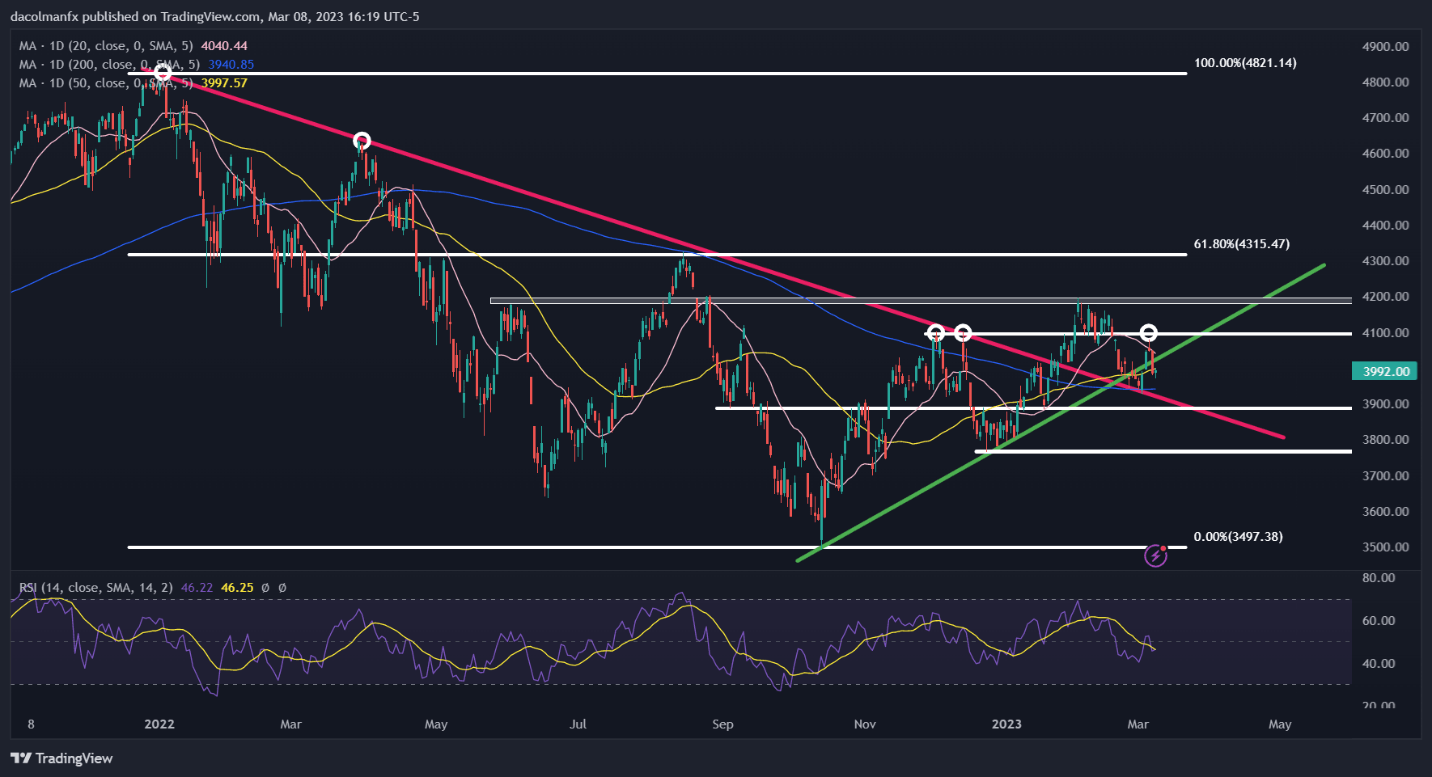The image size is (1432, 777).
Task: Click the 100.00%(4821.14) Fibonacci label
Action: pyautogui.click(x=1245, y=63)
